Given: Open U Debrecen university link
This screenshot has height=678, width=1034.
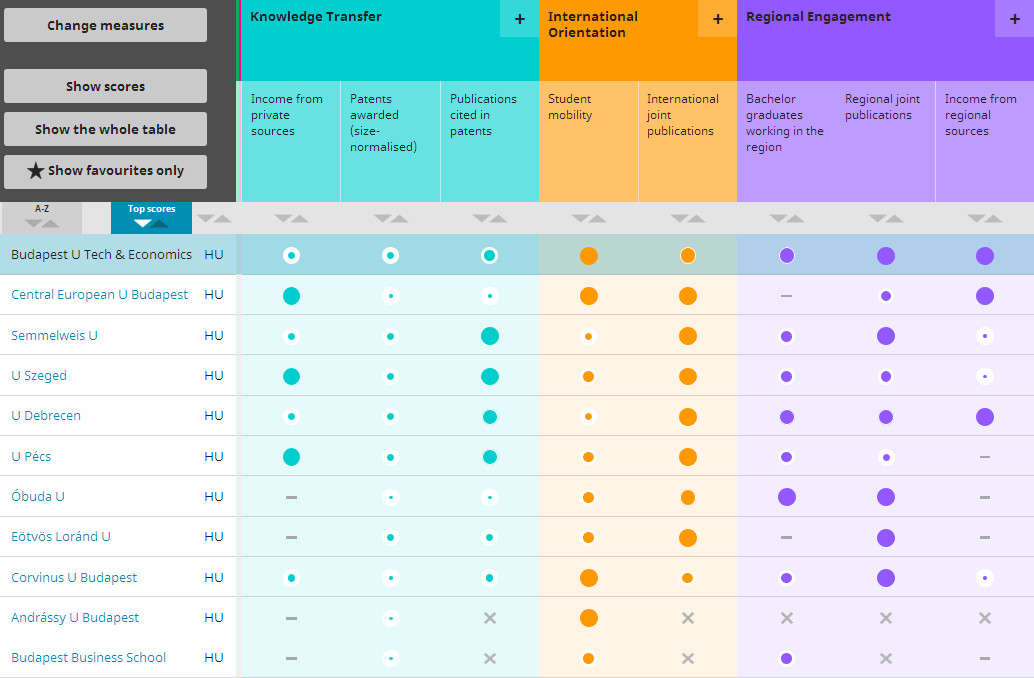Looking at the screenshot, I should (x=46, y=416).
